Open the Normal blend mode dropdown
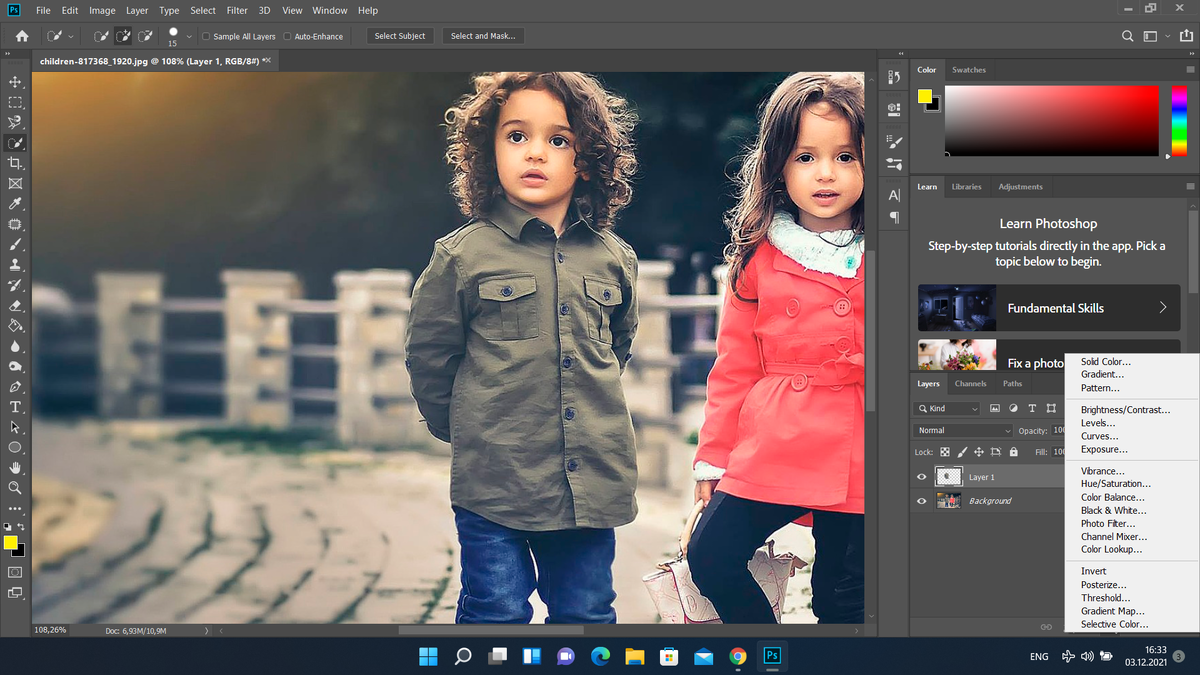This screenshot has height=675, width=1200. (x=964, y=430)
